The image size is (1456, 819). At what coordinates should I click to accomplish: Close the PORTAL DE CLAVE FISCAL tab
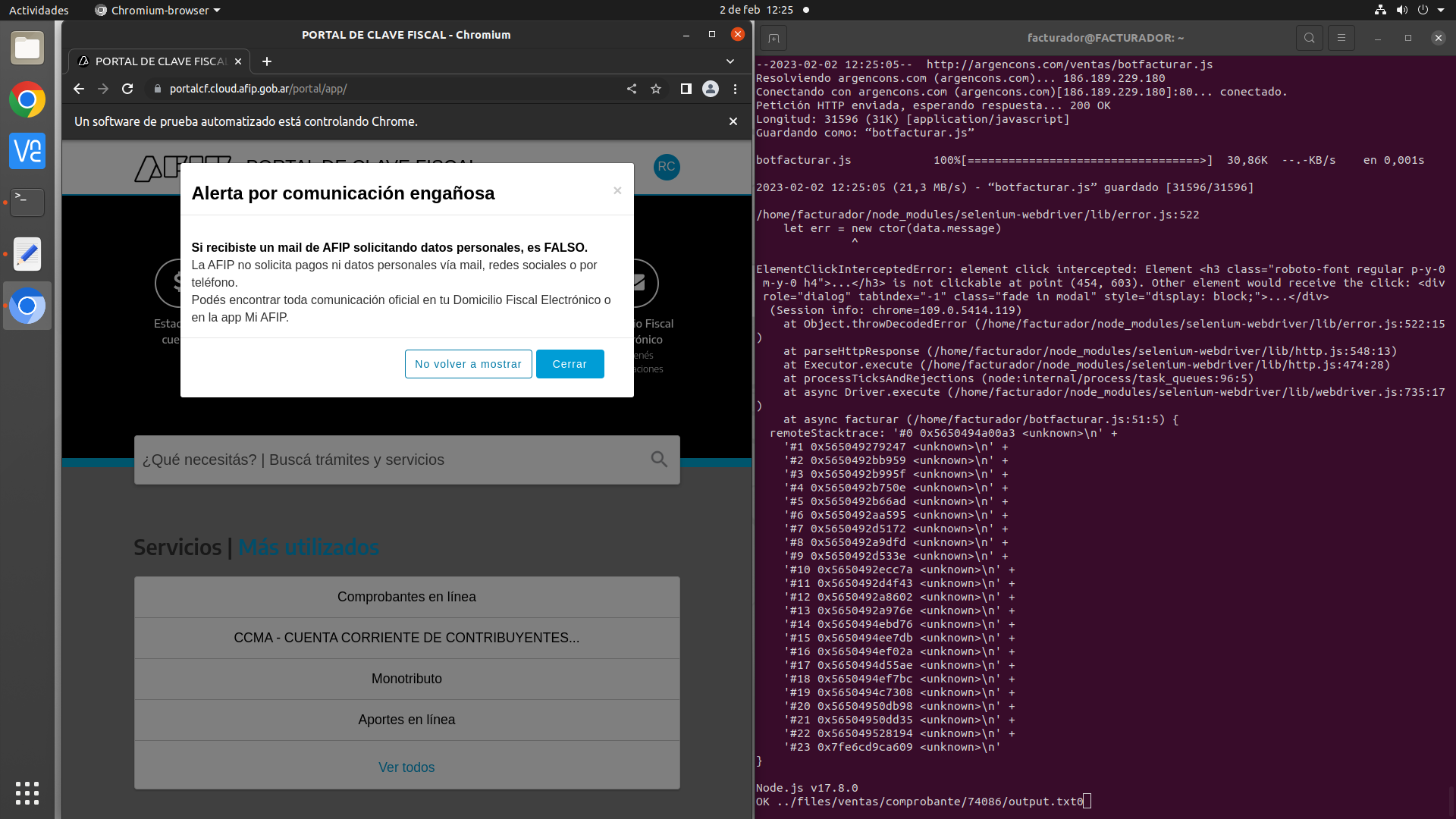238,61
